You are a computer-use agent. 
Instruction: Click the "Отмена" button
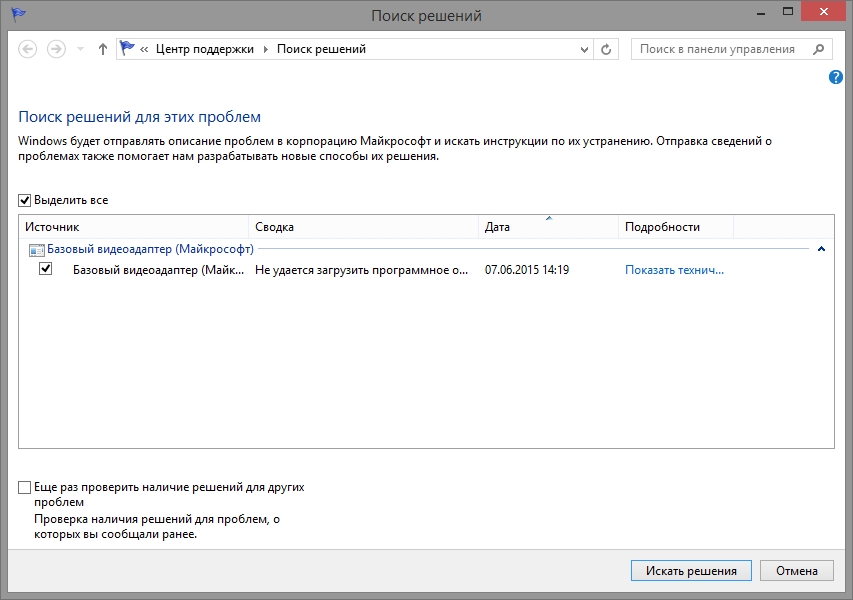(x=796, y=571)
